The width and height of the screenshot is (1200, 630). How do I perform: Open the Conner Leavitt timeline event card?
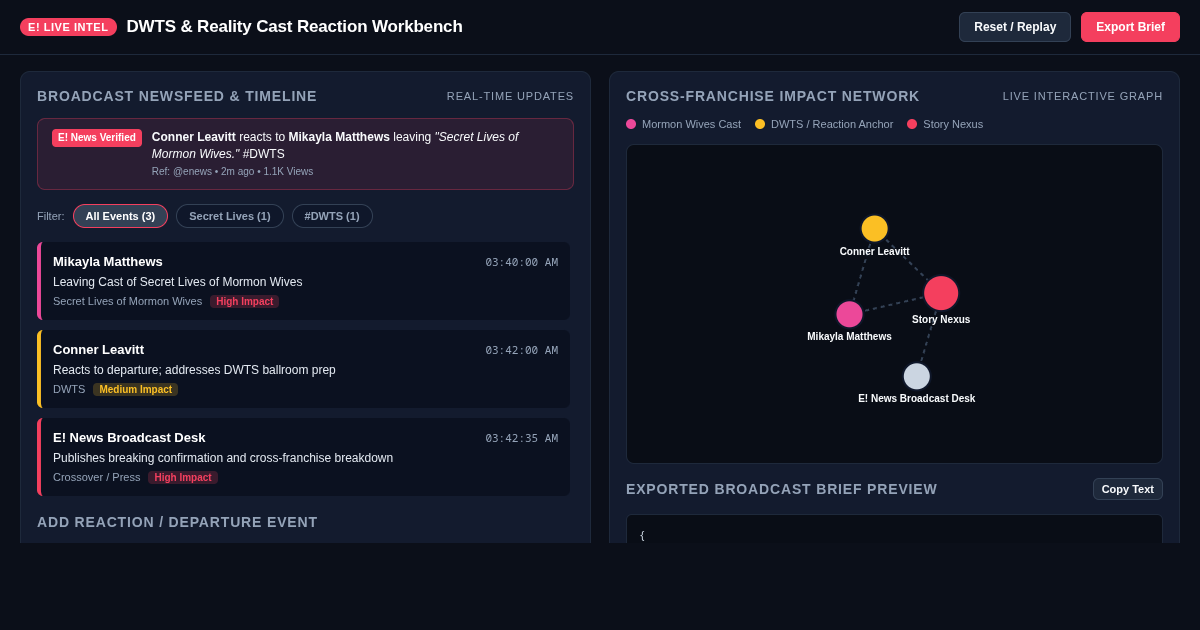coord(304,369)
